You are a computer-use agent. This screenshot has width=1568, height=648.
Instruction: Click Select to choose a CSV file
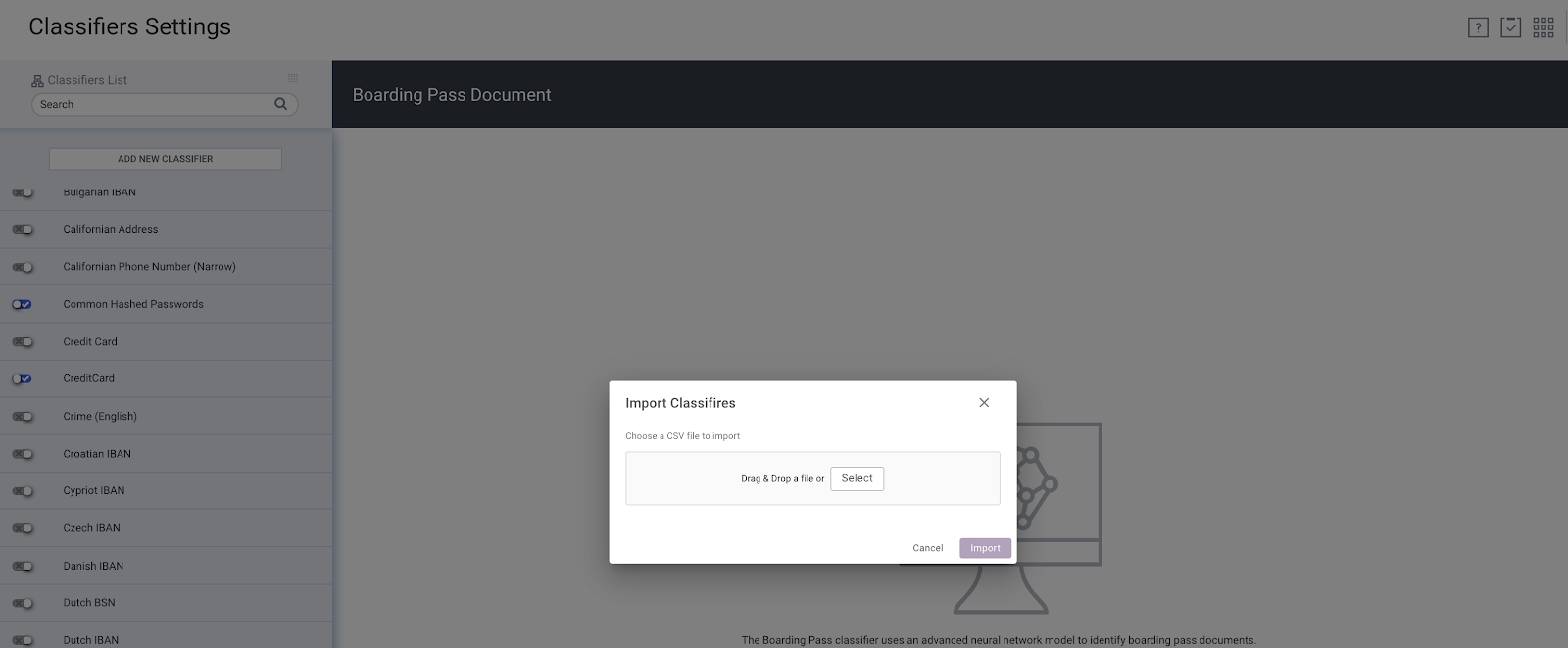click(x=857, y=478)
